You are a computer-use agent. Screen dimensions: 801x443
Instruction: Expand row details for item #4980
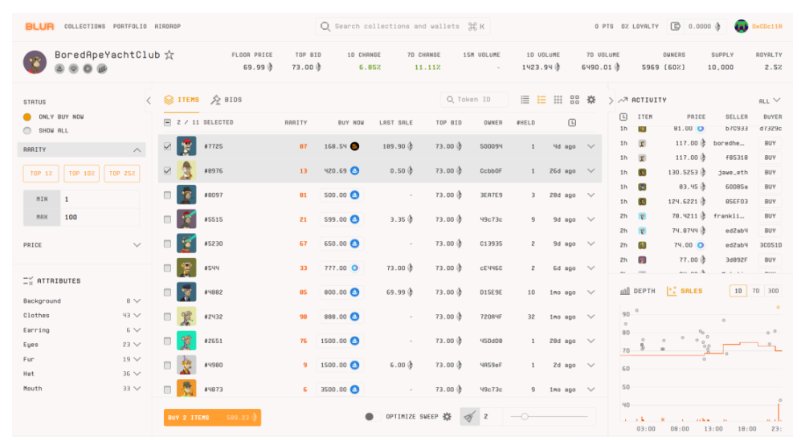point(591,365)
